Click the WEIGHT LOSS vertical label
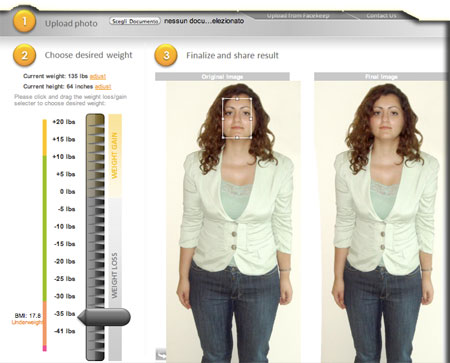Screen dimensions: 450x363 point(115,275)
